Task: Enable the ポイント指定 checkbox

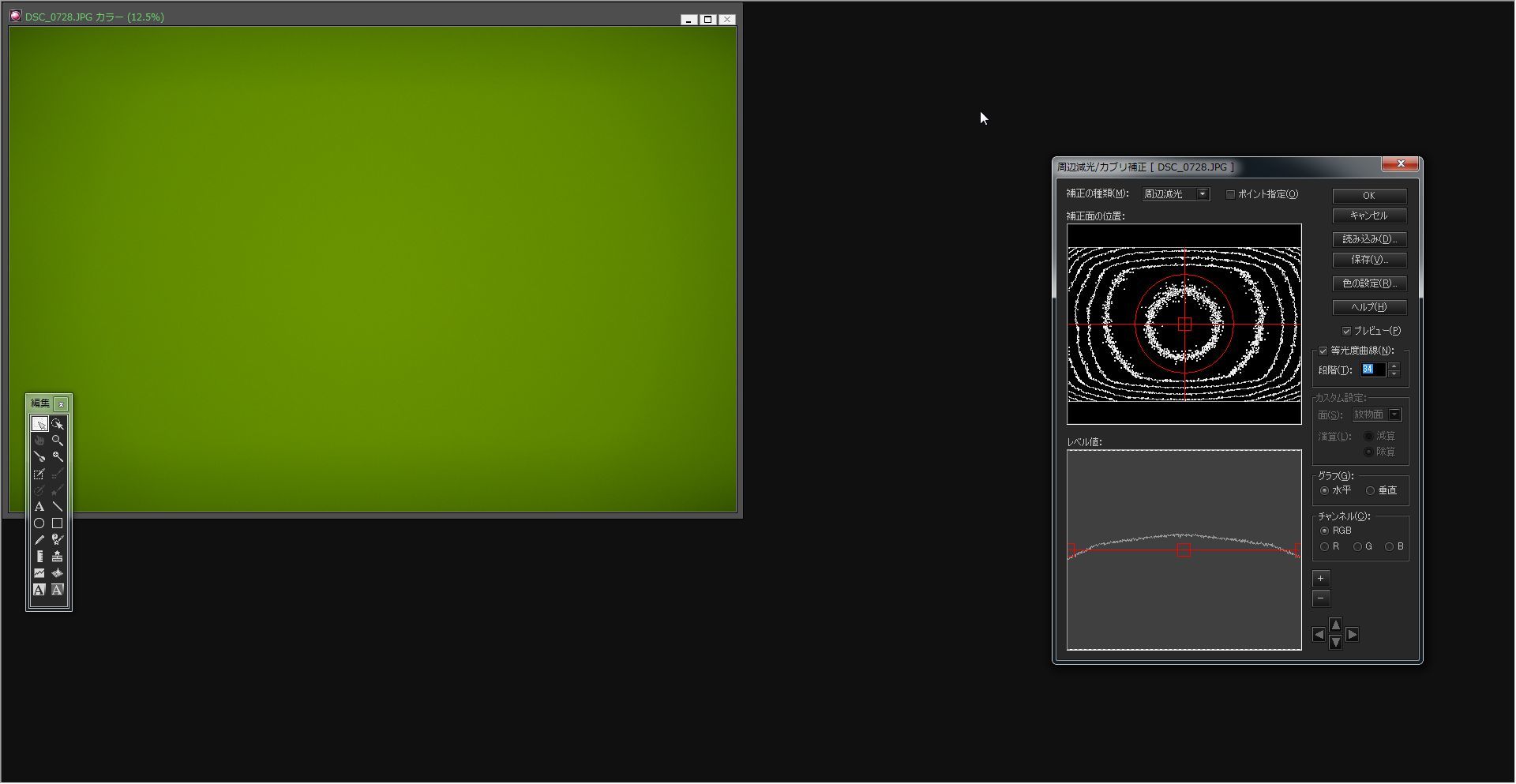Action: coord(1230,194)
